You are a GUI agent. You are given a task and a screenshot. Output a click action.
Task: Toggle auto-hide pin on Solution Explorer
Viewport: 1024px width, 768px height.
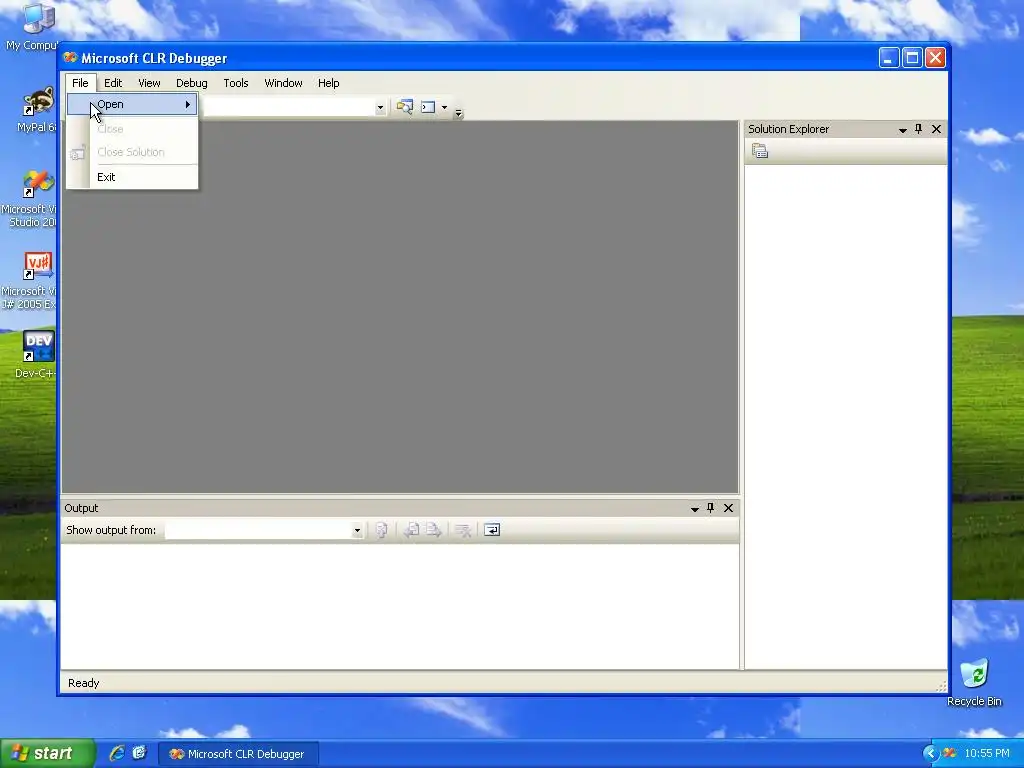(x=918, y=129)
